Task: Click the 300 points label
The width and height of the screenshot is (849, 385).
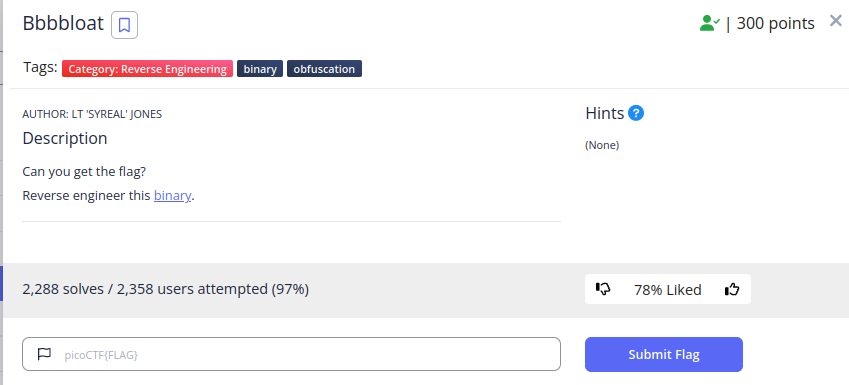Action: coord(775,23)
